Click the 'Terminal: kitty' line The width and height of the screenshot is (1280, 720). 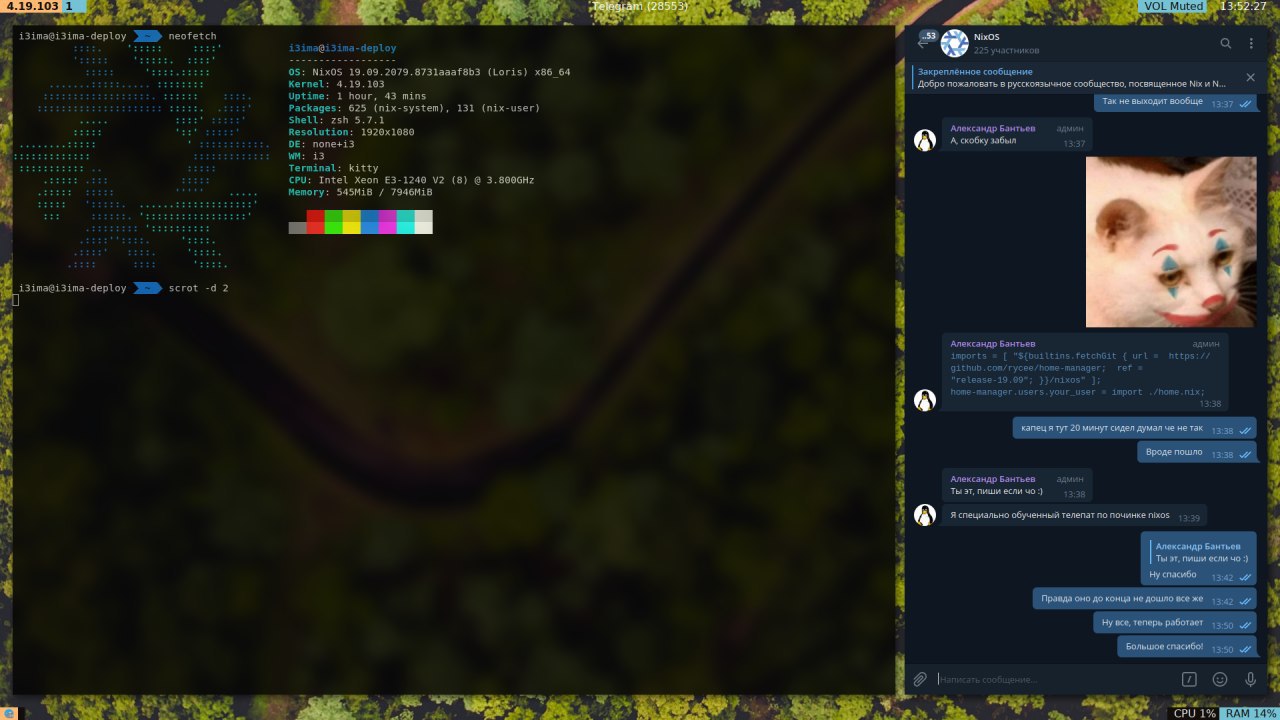pos(333,168)
